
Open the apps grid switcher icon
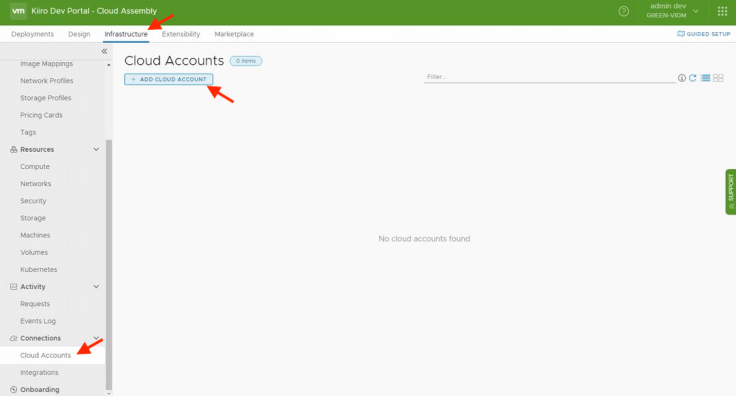pyautogui.click(x=722, y=11)
